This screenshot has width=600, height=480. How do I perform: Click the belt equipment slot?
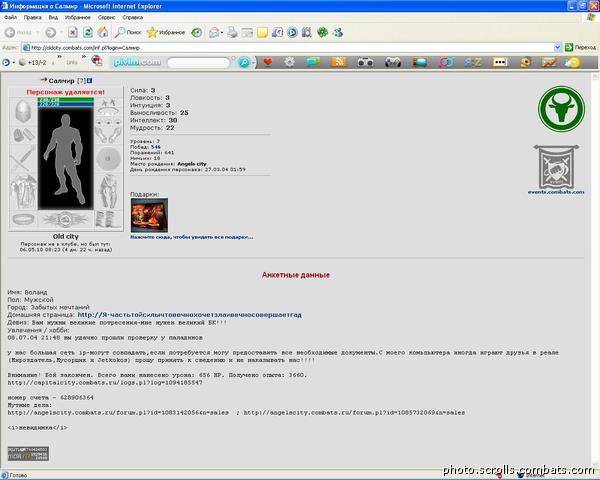point(66,220)
